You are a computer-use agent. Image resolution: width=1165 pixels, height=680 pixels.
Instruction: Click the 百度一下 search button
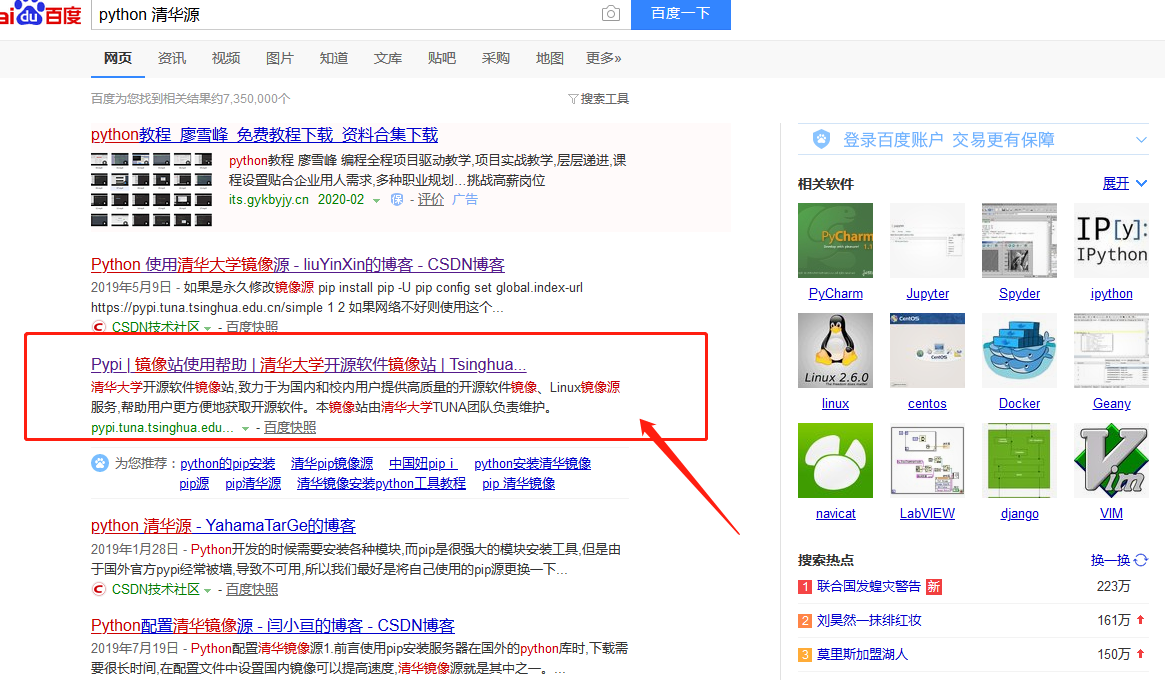[681, 13]
